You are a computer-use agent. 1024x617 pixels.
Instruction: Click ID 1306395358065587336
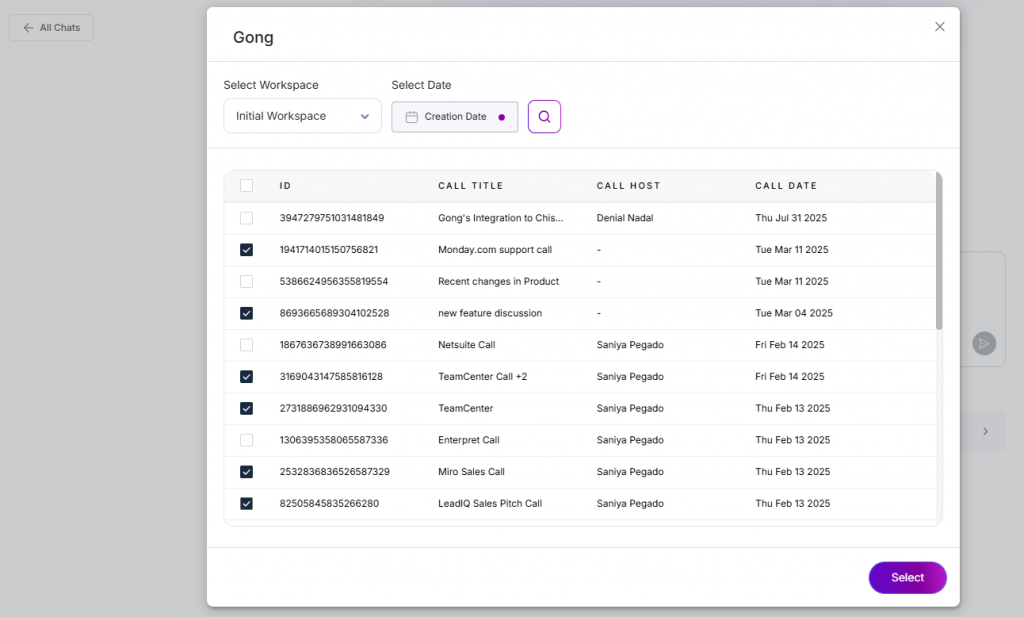[334, 440]
